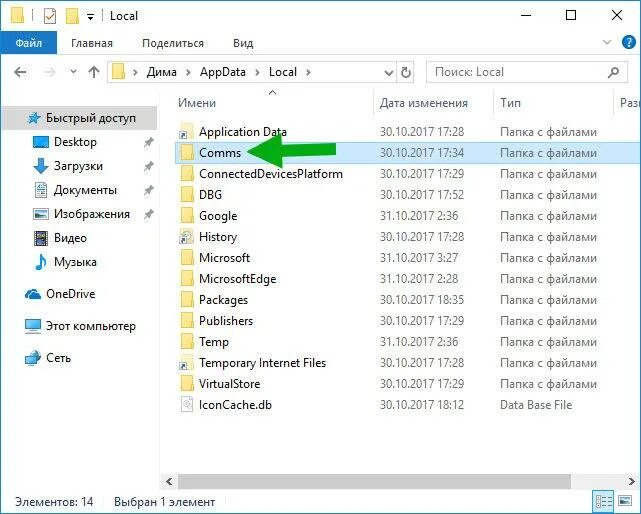641x514 pixels.
Task: Select Сеть in the navigation pane
Action: pos(58,358)
